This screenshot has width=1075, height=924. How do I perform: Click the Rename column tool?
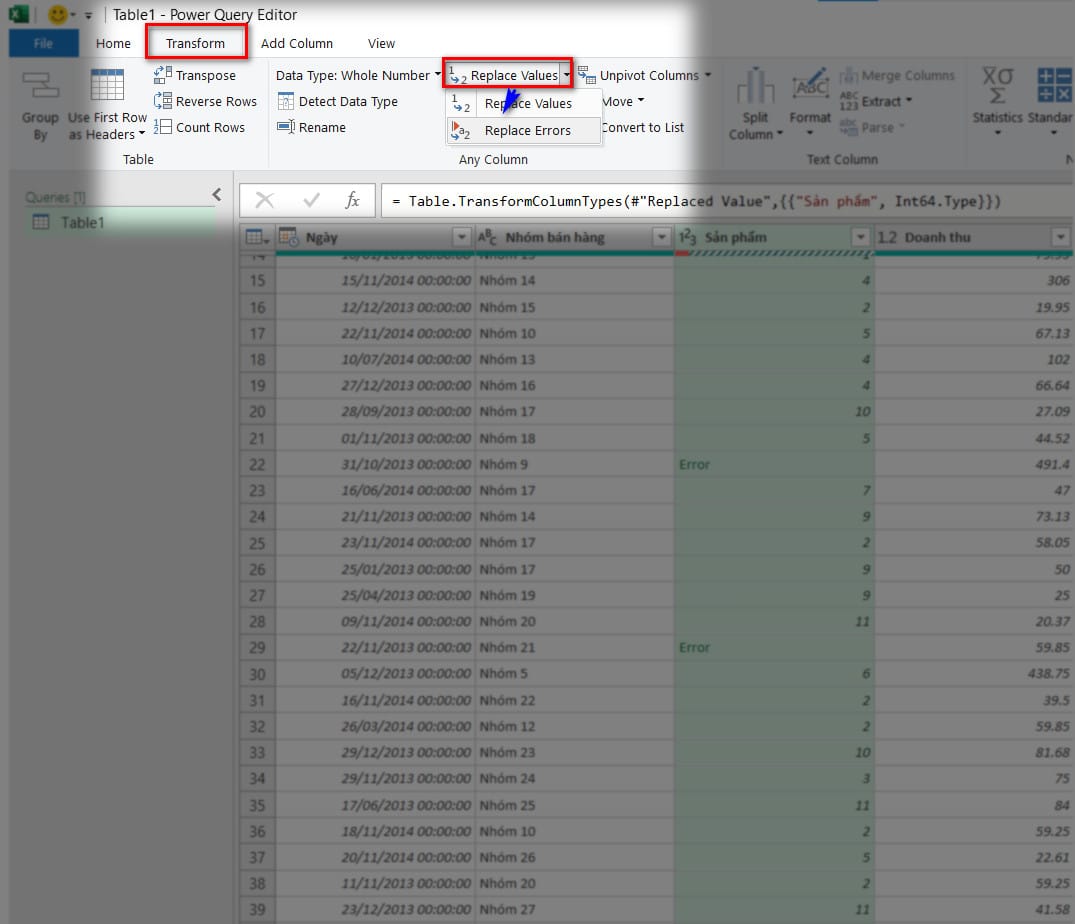[x=311, y=127]
